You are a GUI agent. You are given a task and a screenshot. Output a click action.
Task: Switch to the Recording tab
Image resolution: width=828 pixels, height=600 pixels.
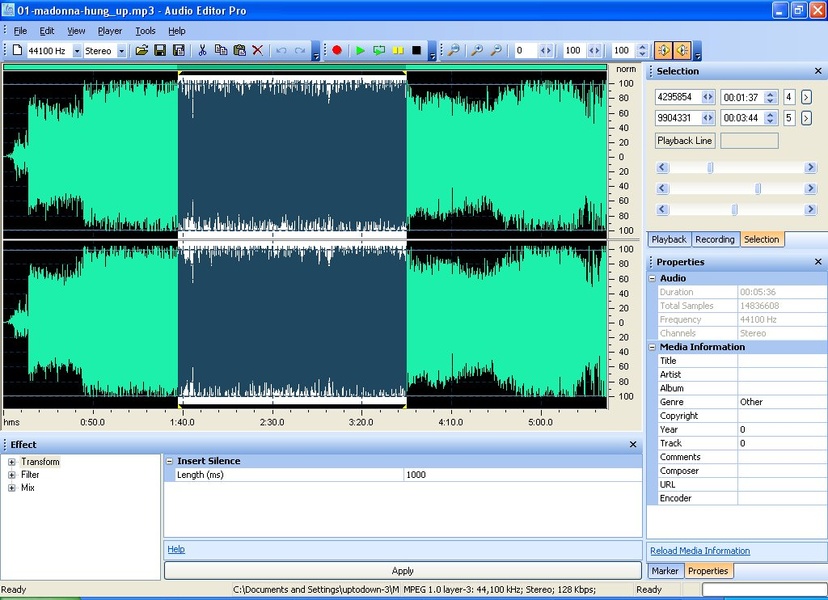click(x=714, y=239)
